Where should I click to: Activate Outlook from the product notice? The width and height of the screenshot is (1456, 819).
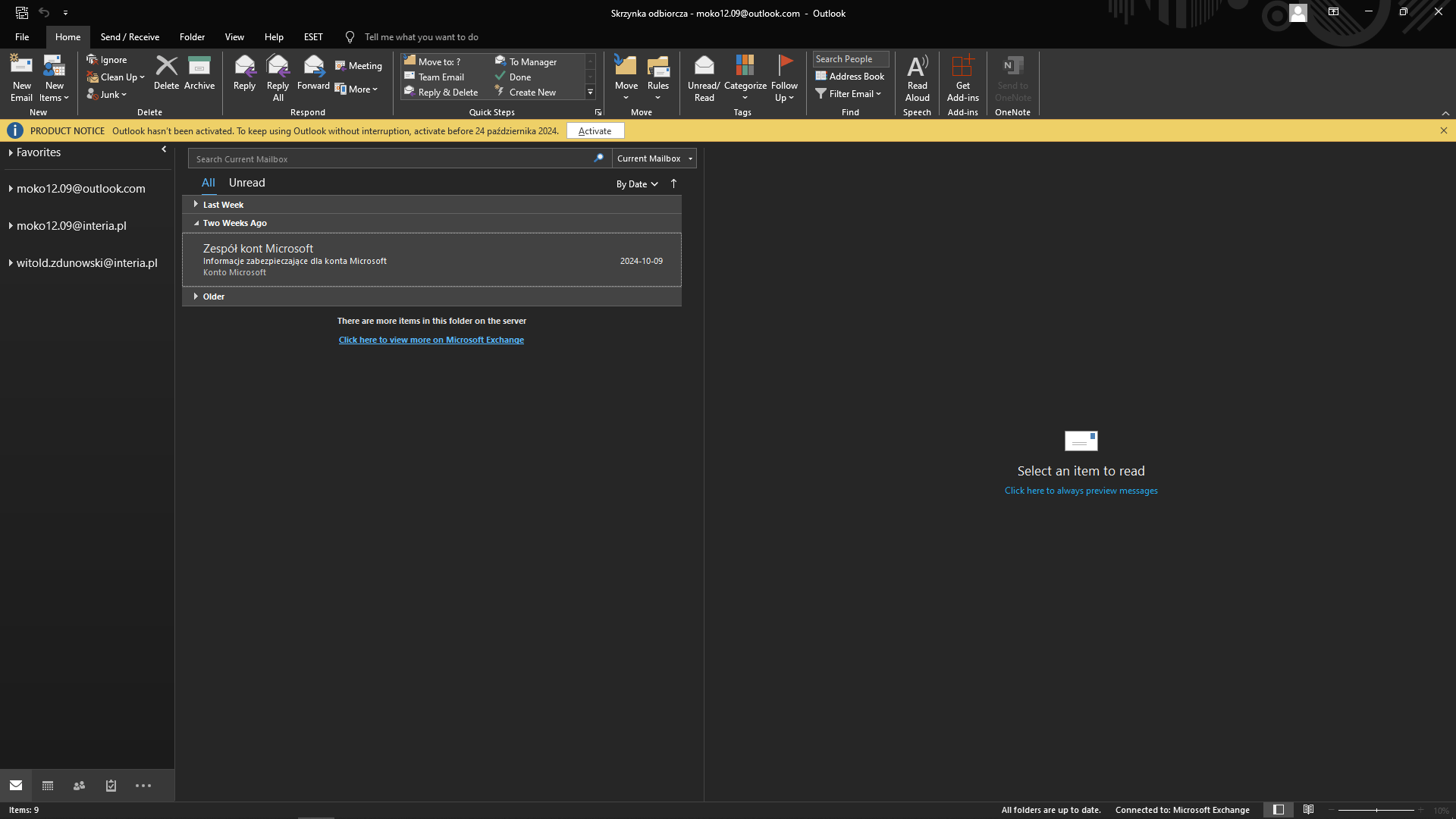click(x=595, y=130)
